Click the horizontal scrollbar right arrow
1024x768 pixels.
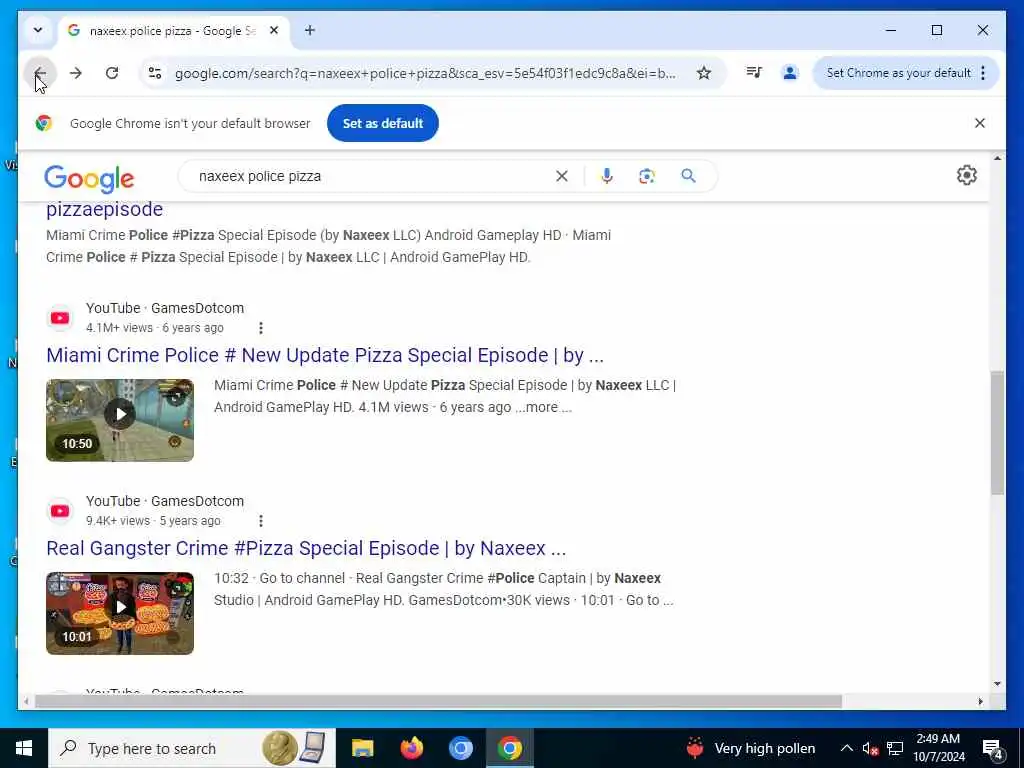[980, 701]
